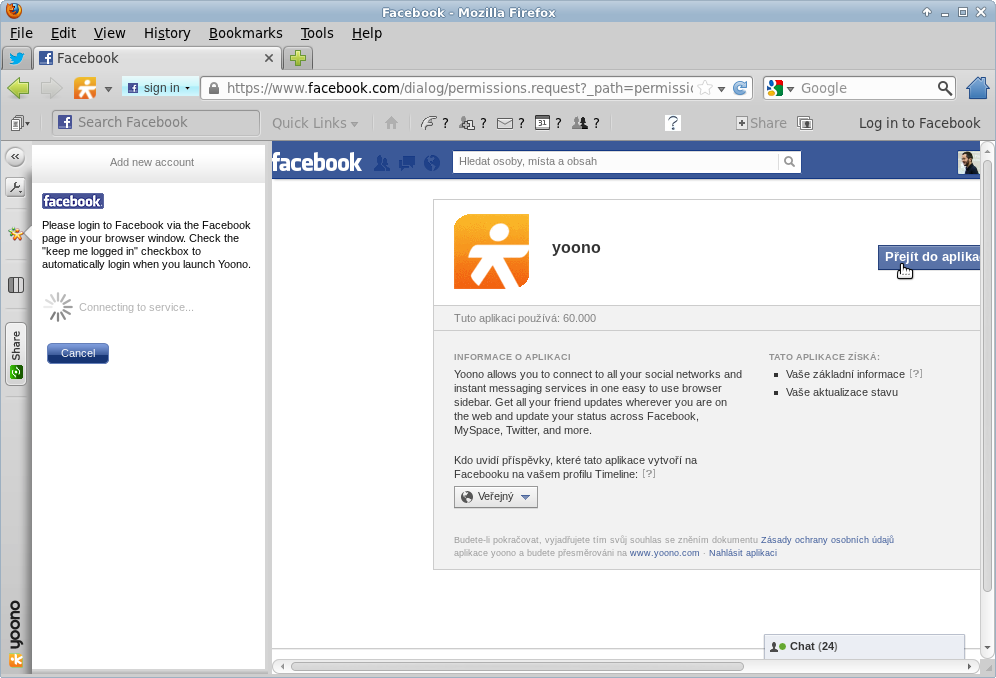996x678 pixels.
Task: Click Share on the Facebook toolbar
Action: click(x=761, y=123)
